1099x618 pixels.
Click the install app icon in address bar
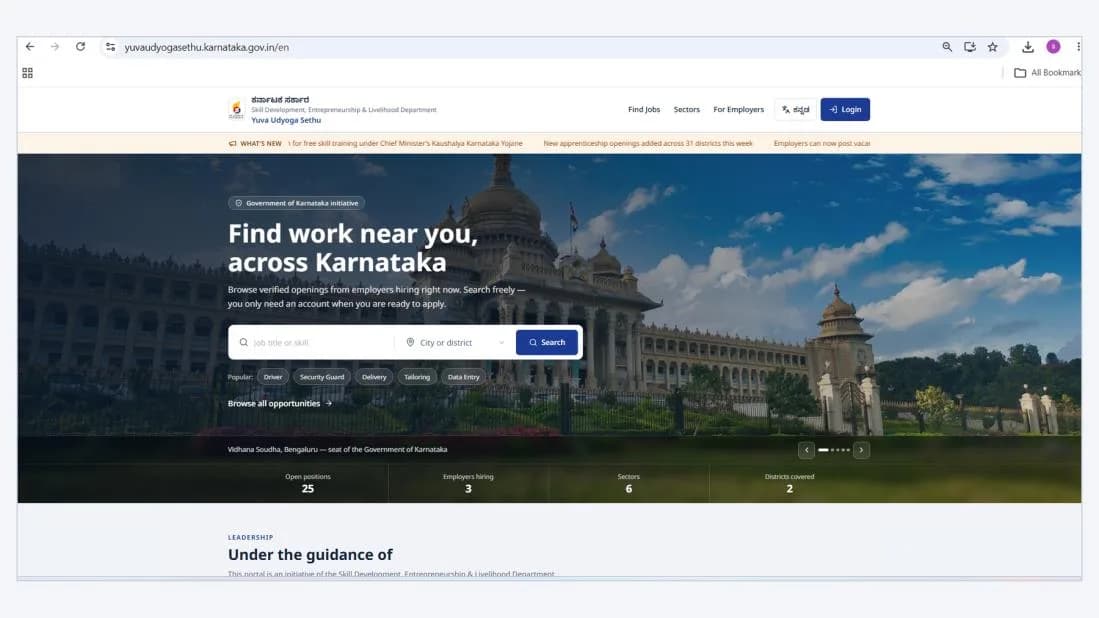[970, 47]
